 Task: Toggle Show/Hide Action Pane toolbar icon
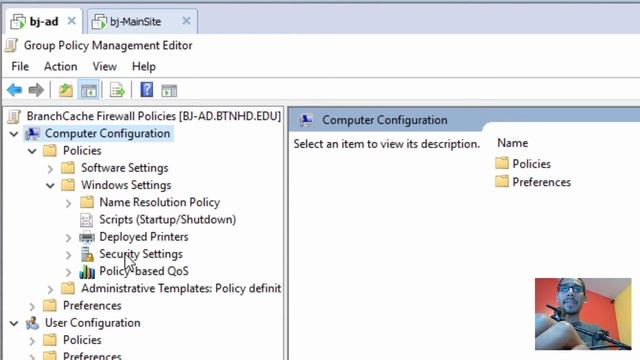click(169, 91)
